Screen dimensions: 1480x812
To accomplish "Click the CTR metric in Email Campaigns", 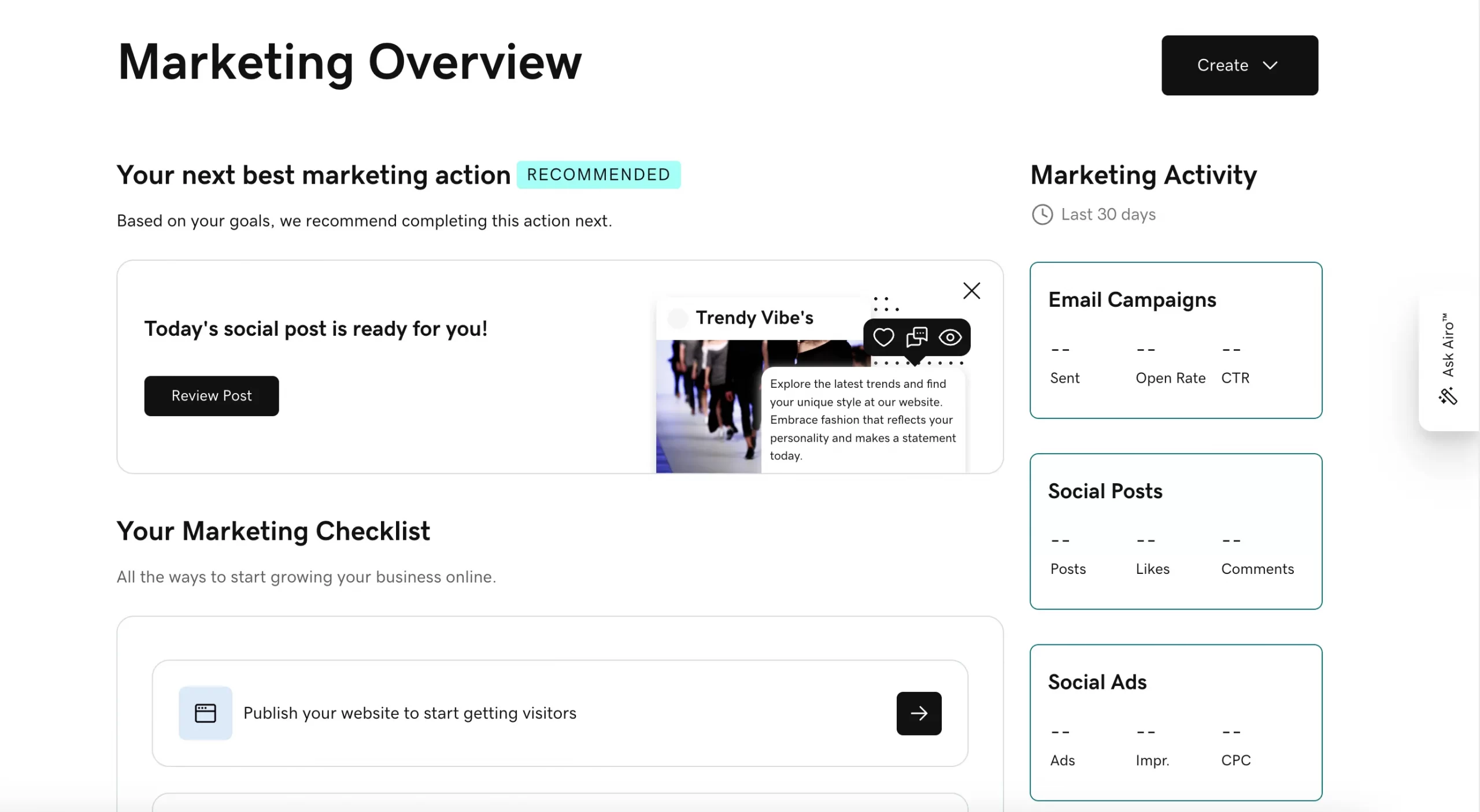I will pyautogui.click(x=1235, y=378).
